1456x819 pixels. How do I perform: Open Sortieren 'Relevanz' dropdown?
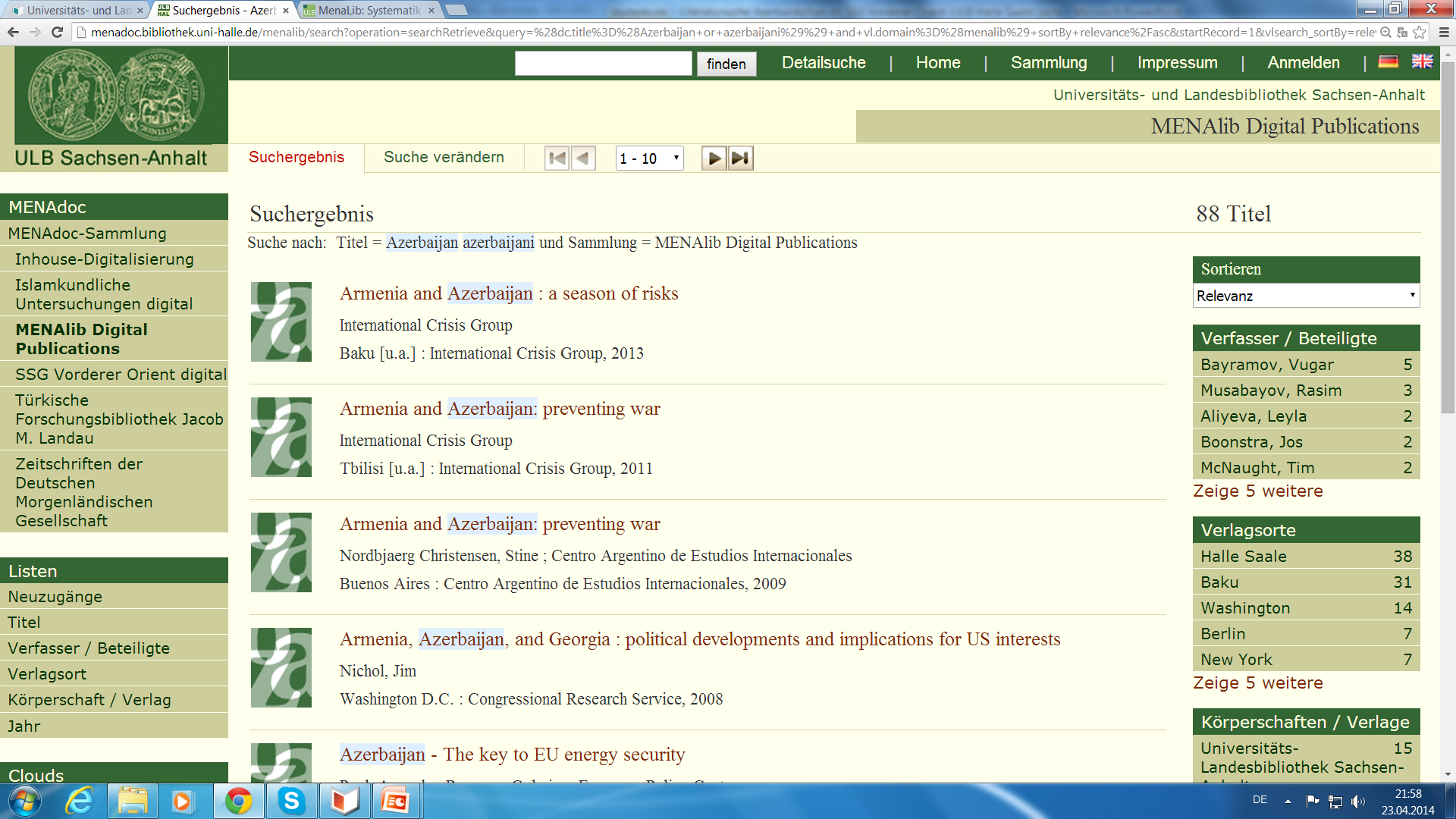pos(1306,296)
